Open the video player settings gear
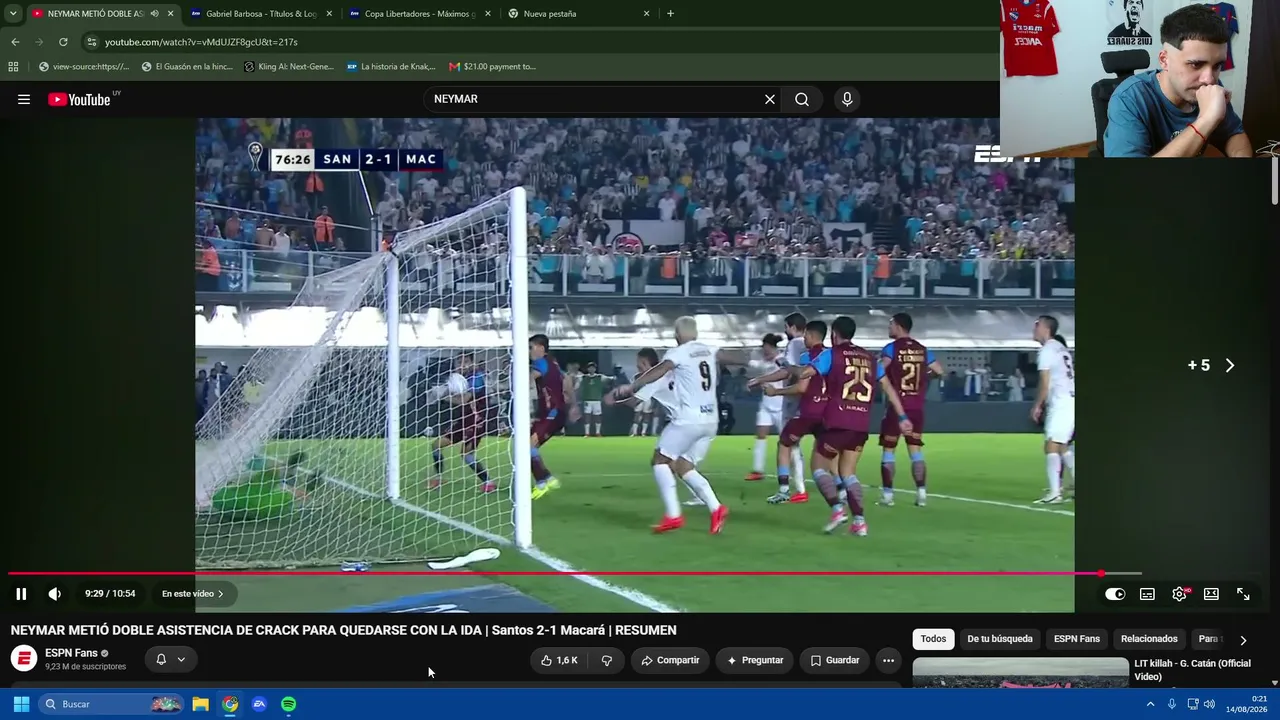 coord(1180,594)
